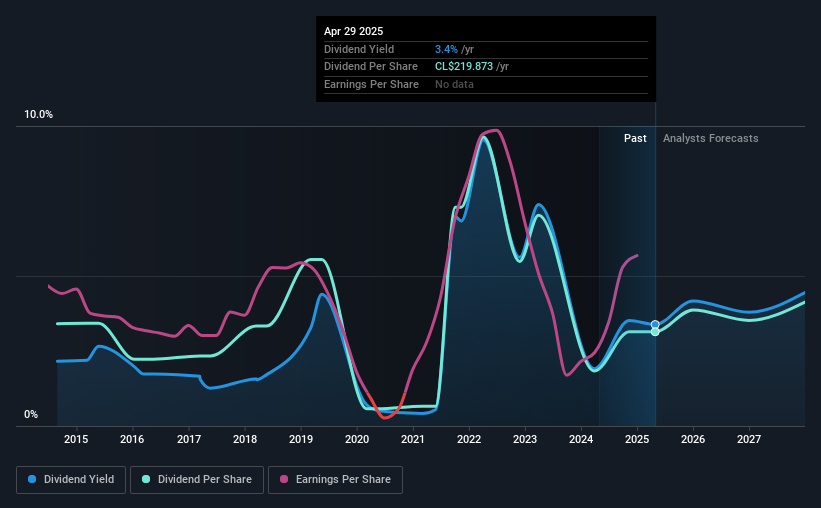Click the tooltip Dividend Per Share row label

pos(371,67)
